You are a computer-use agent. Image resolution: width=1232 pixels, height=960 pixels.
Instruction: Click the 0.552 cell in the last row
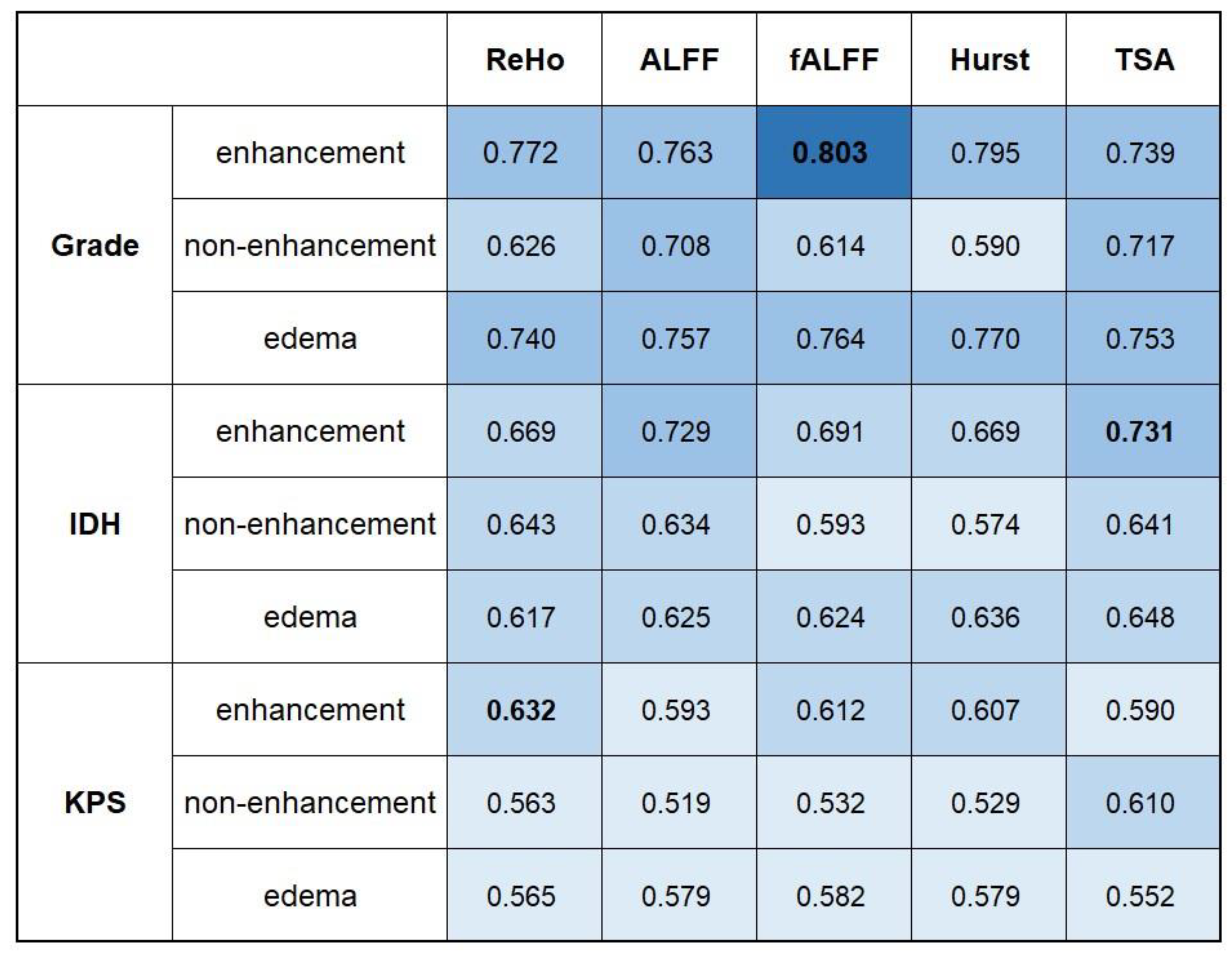point(1139,896)
